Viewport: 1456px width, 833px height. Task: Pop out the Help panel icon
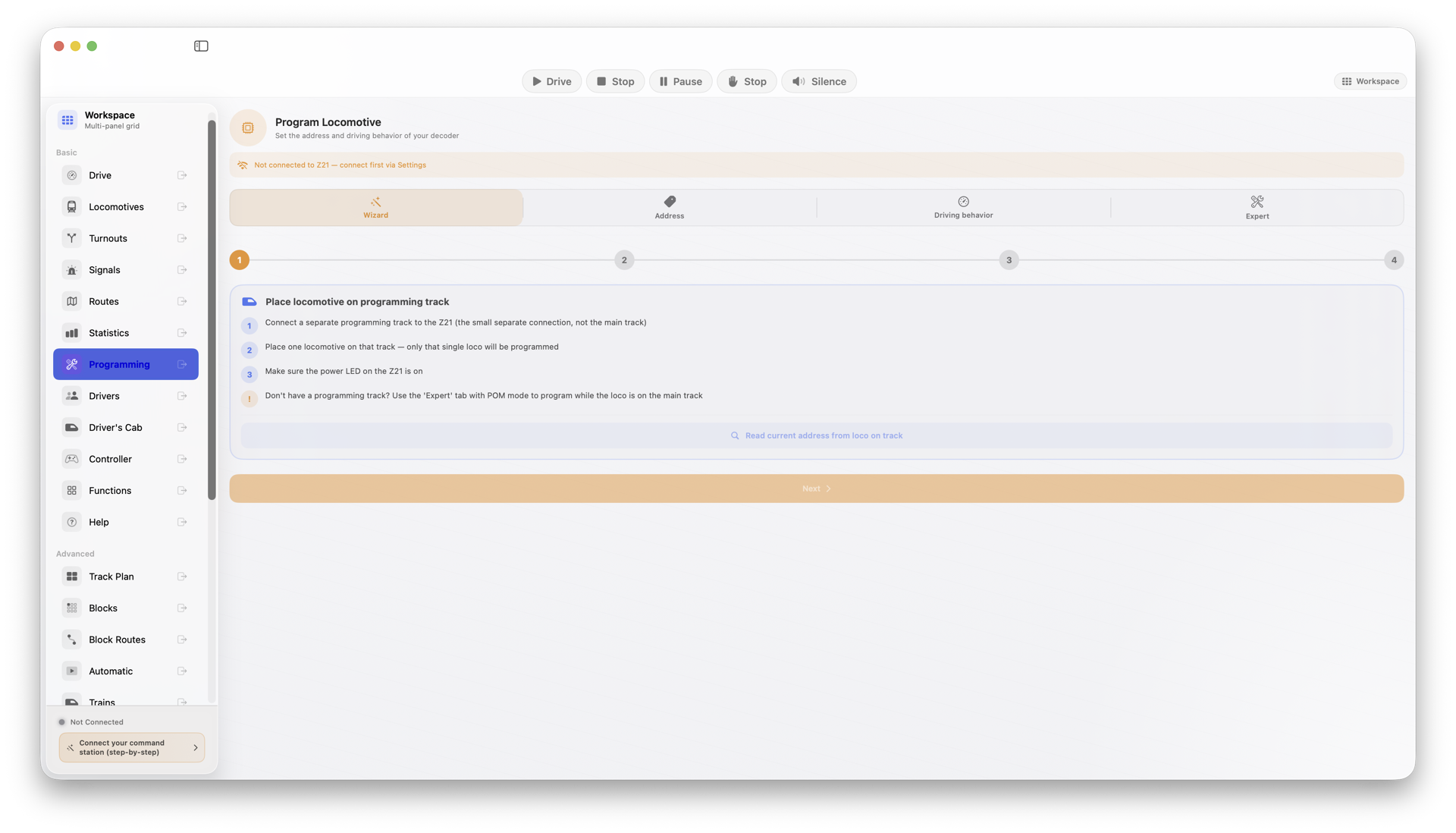pyautogui.click(x=182, y=522)
